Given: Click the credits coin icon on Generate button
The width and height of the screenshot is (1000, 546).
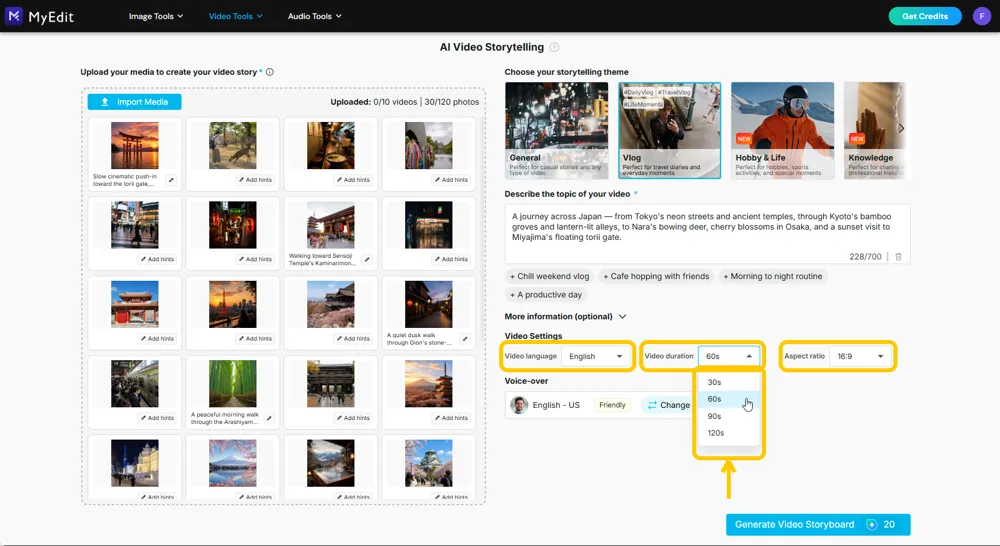Looking at the screenshot, I should 871,524.
